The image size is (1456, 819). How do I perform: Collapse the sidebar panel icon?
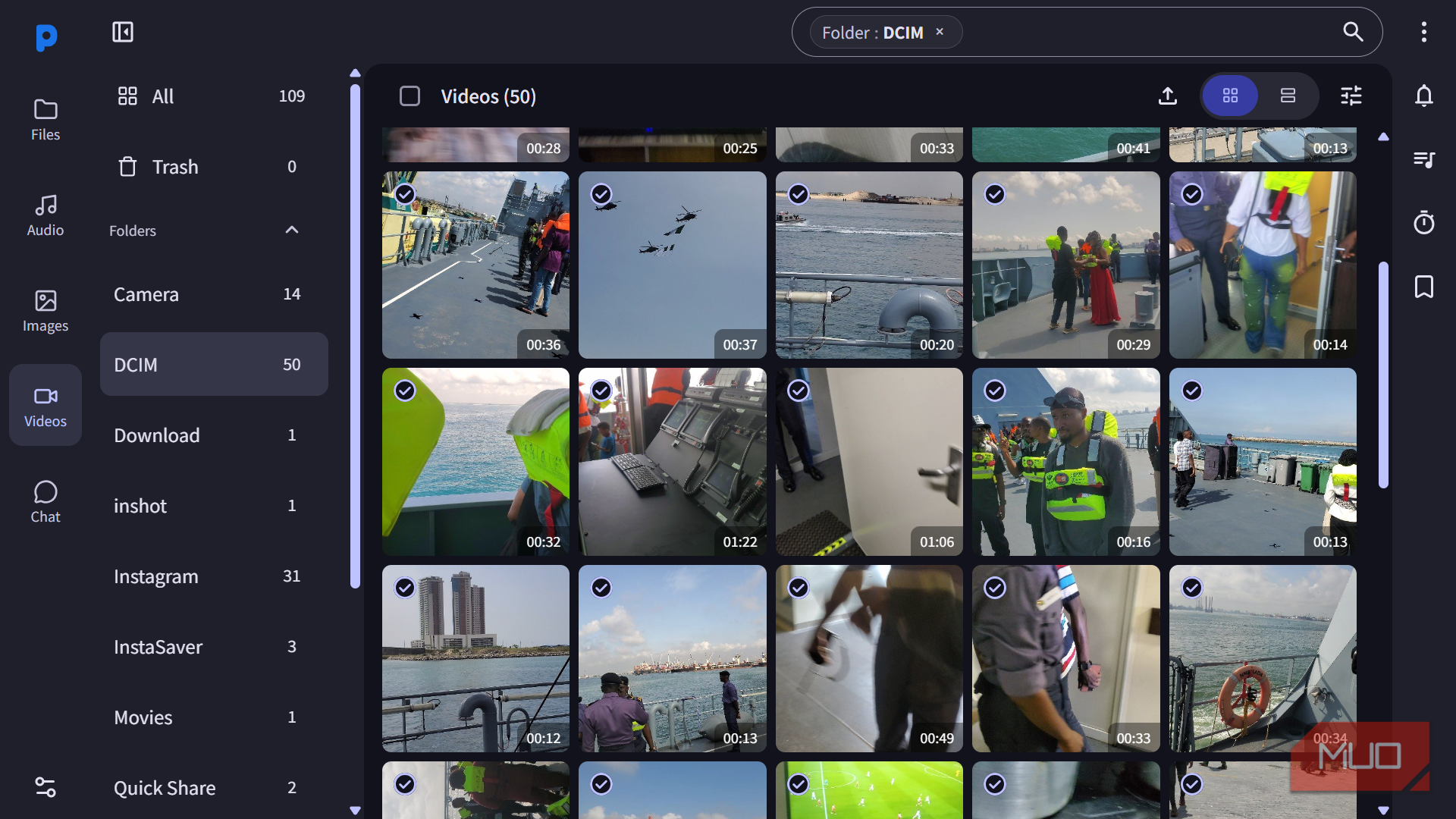(123, 32)
